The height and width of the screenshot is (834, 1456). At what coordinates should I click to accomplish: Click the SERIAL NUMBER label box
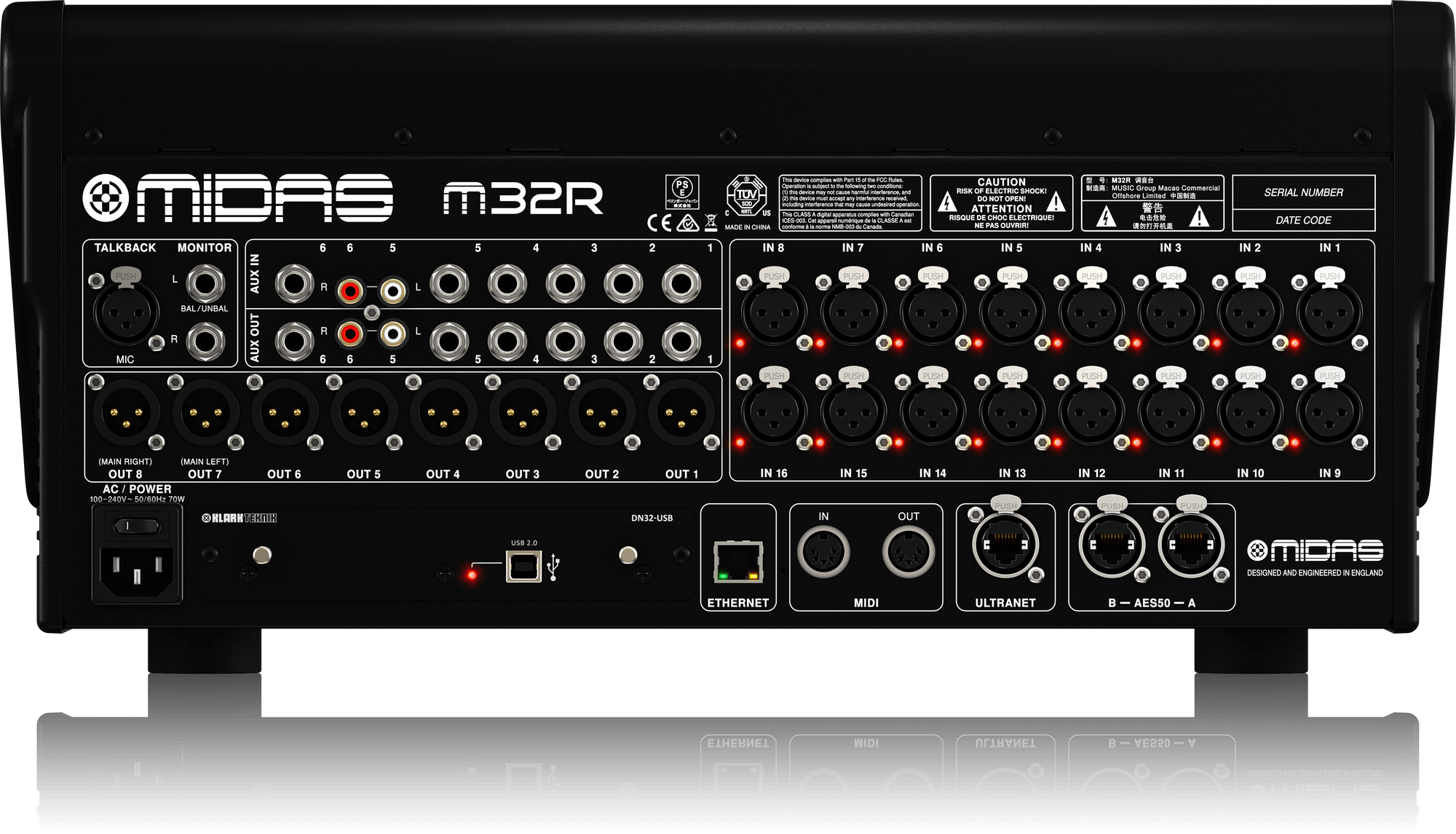1303,192
